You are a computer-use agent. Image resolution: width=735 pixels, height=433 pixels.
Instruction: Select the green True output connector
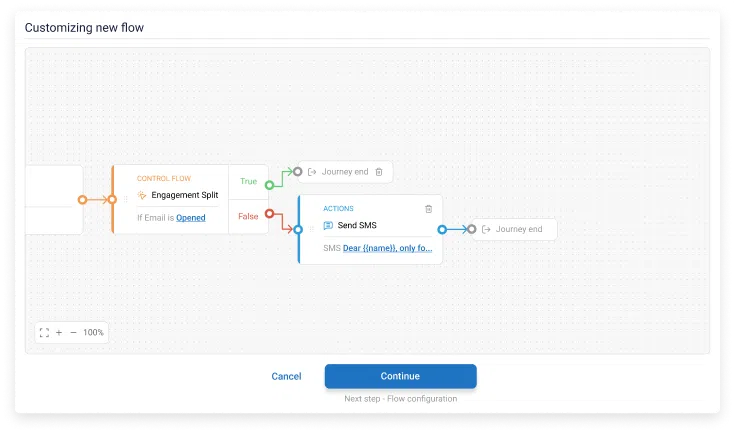point(269,185)
